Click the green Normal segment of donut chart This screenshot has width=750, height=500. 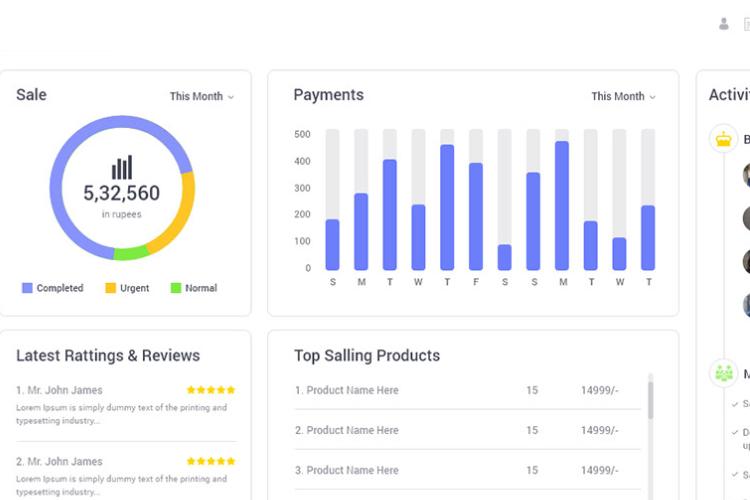131,253
